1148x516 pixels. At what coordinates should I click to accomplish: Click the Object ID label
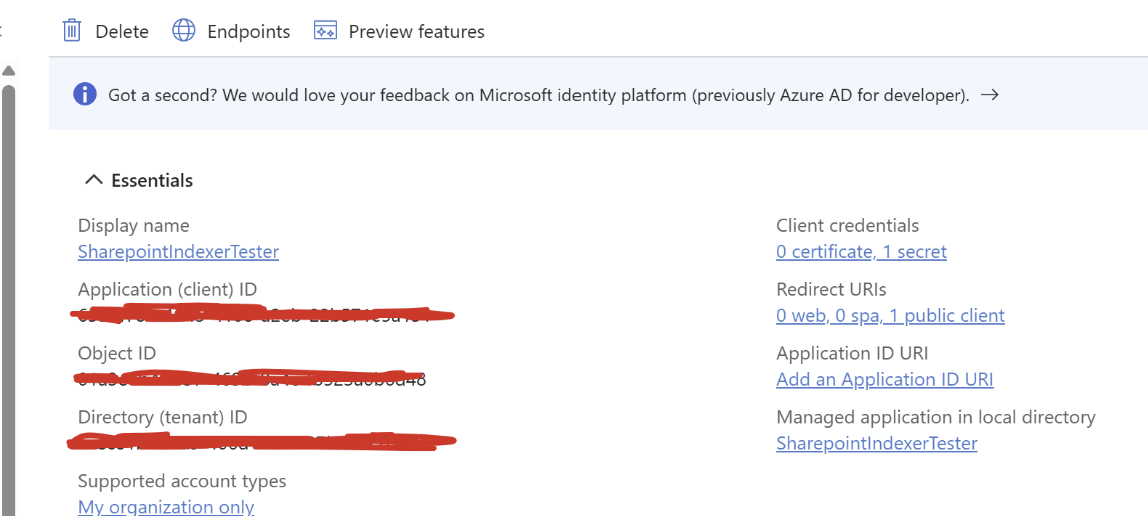coord(117,354)
